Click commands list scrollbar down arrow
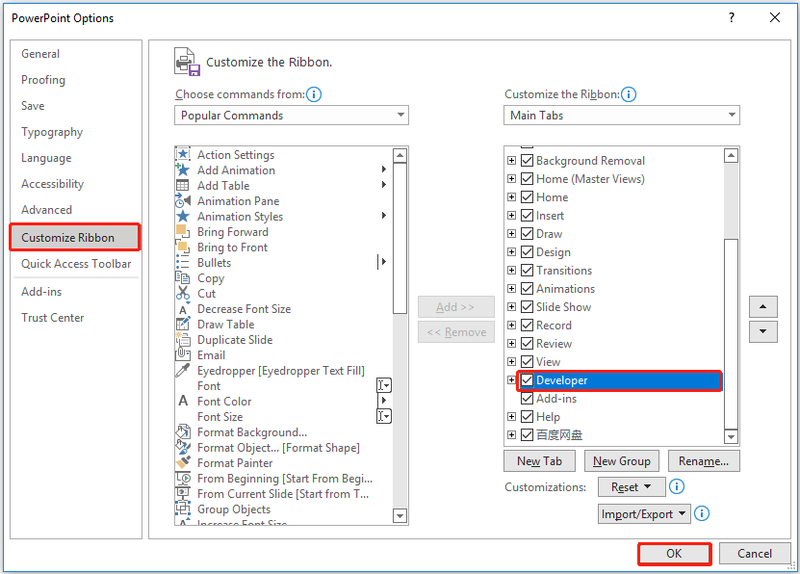 (x=400, y=516)
